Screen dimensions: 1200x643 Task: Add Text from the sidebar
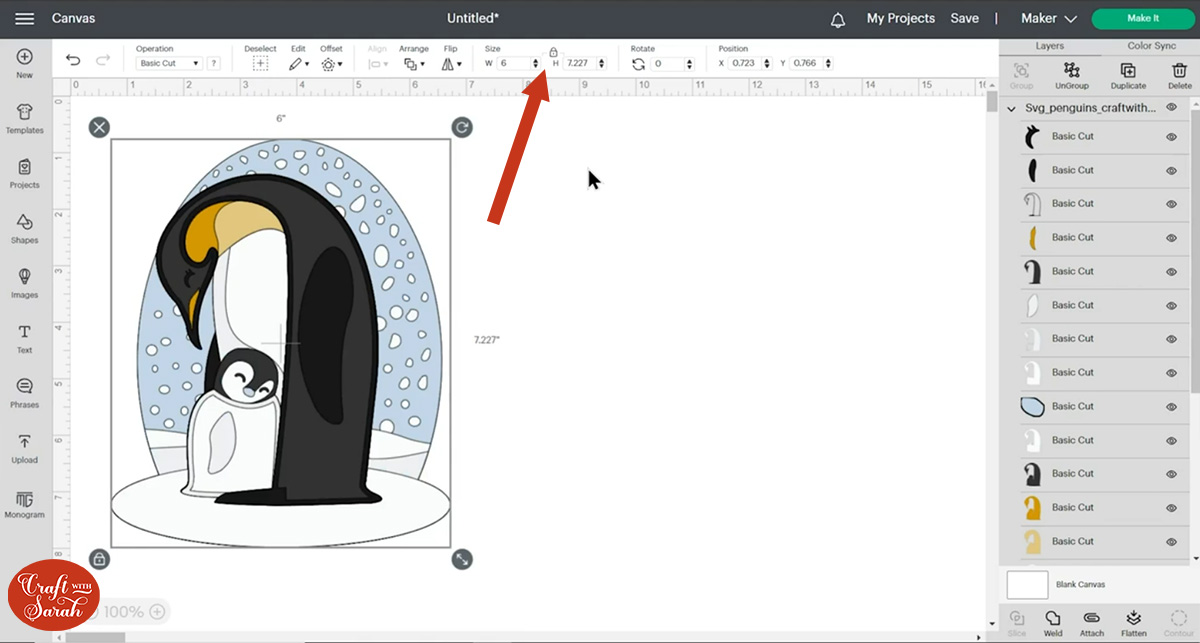click(x=25, y=339)
